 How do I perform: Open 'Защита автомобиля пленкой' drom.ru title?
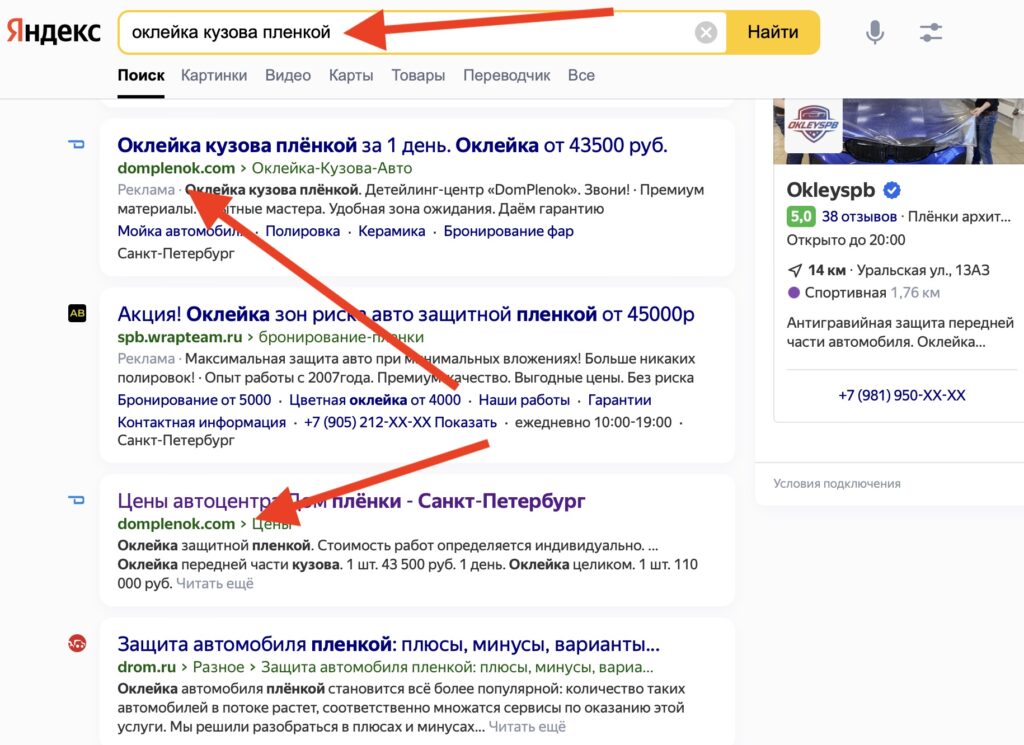click(389, 644)
